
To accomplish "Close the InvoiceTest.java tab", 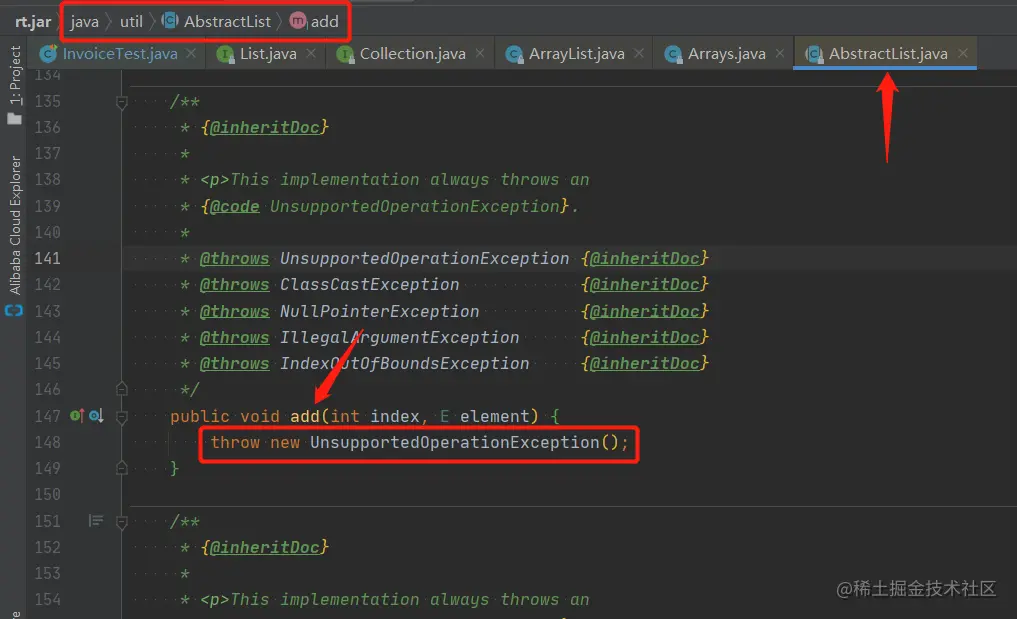I will 191,53.
